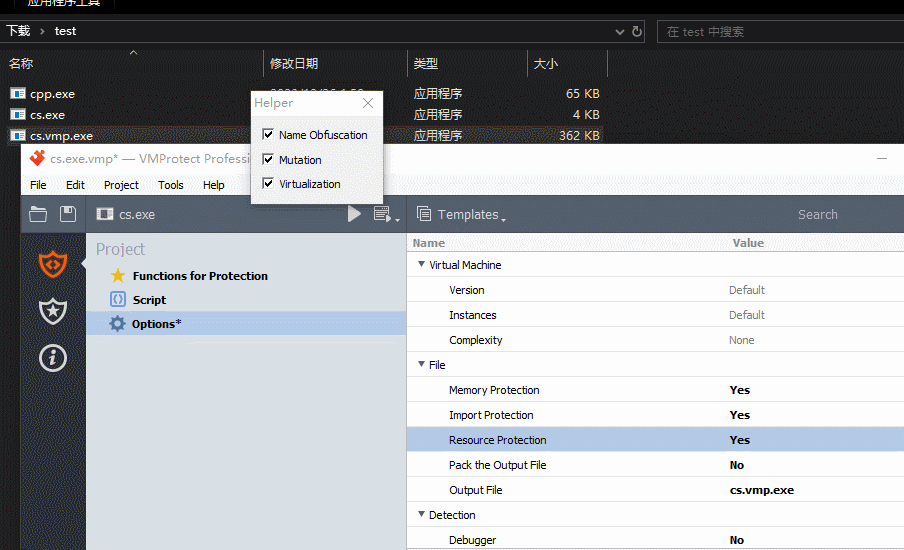Sort Explorer by 类型 column

click(425, 63)
